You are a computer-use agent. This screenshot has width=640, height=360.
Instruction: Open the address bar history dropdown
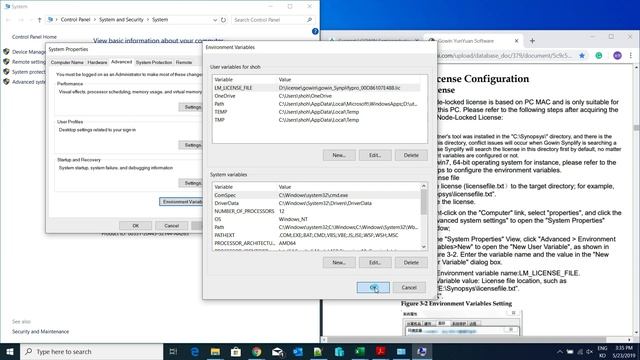(x=215, y=20)
